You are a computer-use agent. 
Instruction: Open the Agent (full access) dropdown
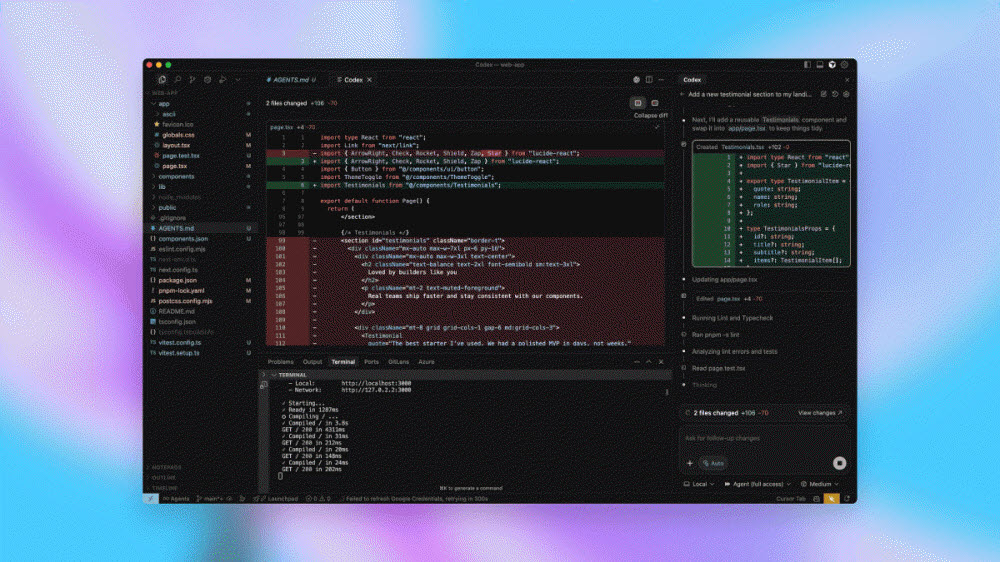coord(757,484)
